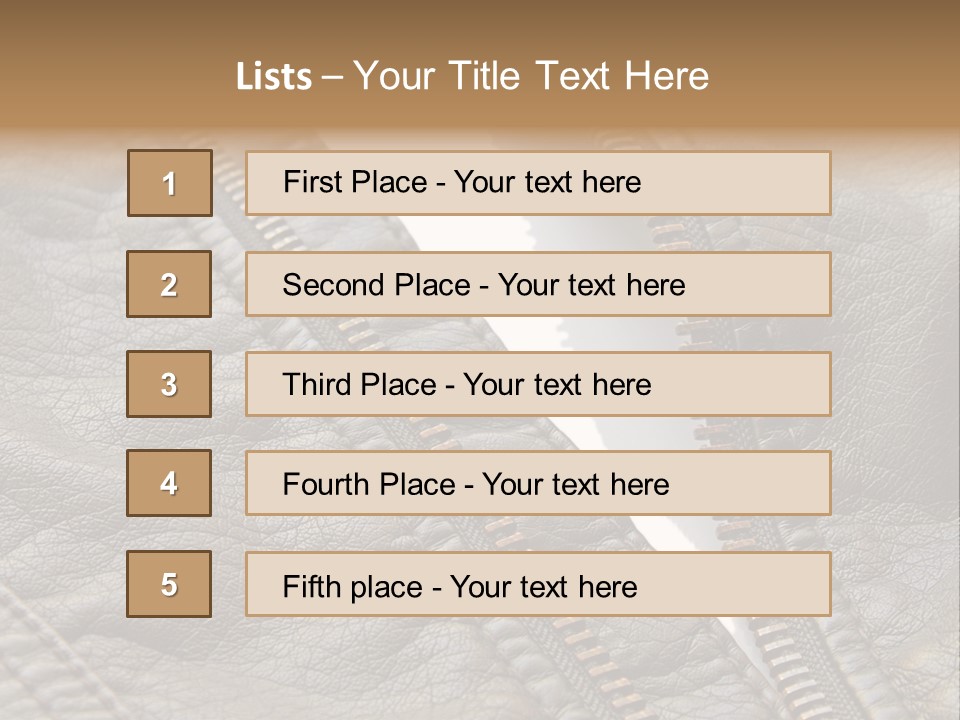
Task: Select the number 4 box
Action: click(169, 483)
